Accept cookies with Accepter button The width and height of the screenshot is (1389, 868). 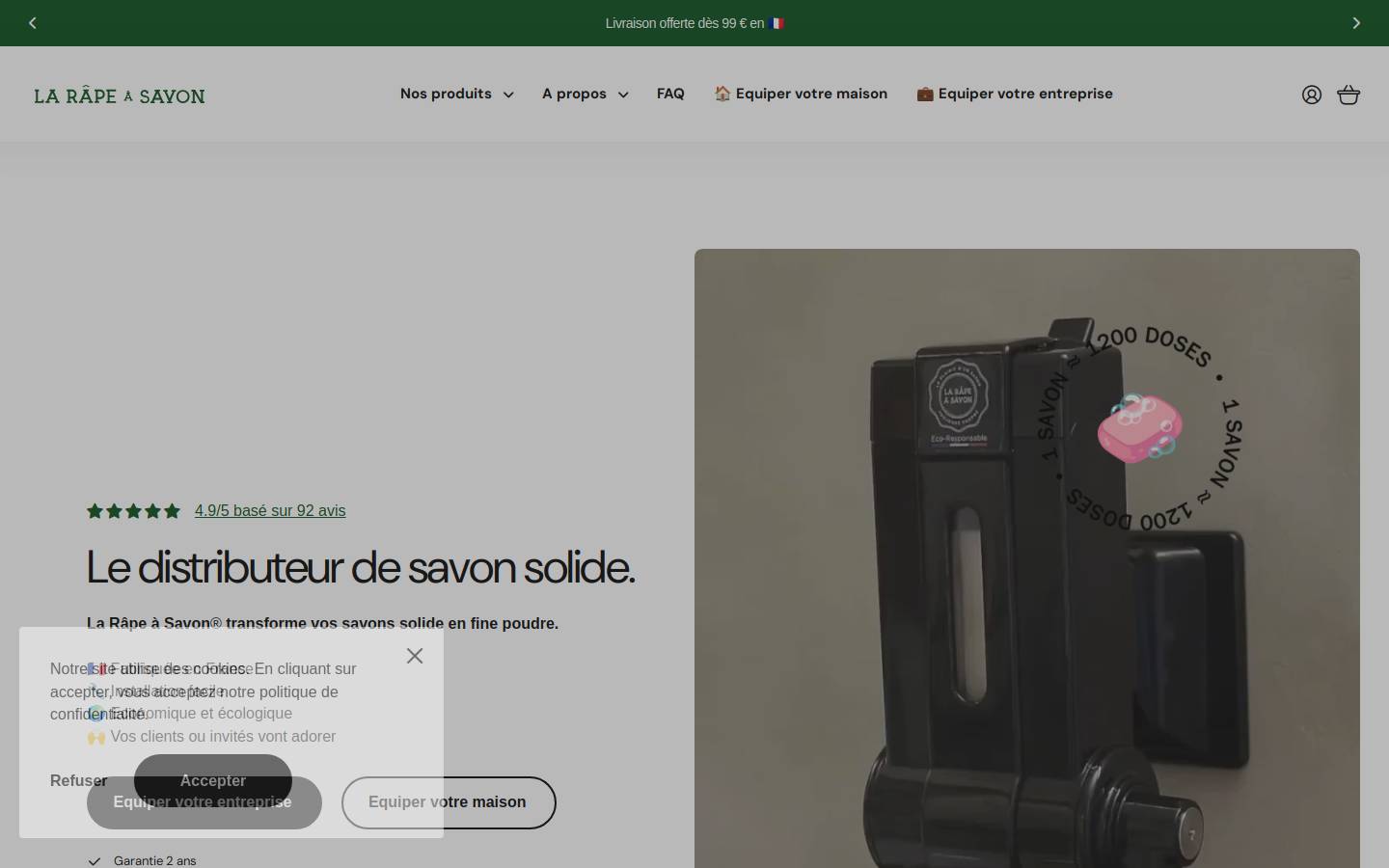(213, 781)
